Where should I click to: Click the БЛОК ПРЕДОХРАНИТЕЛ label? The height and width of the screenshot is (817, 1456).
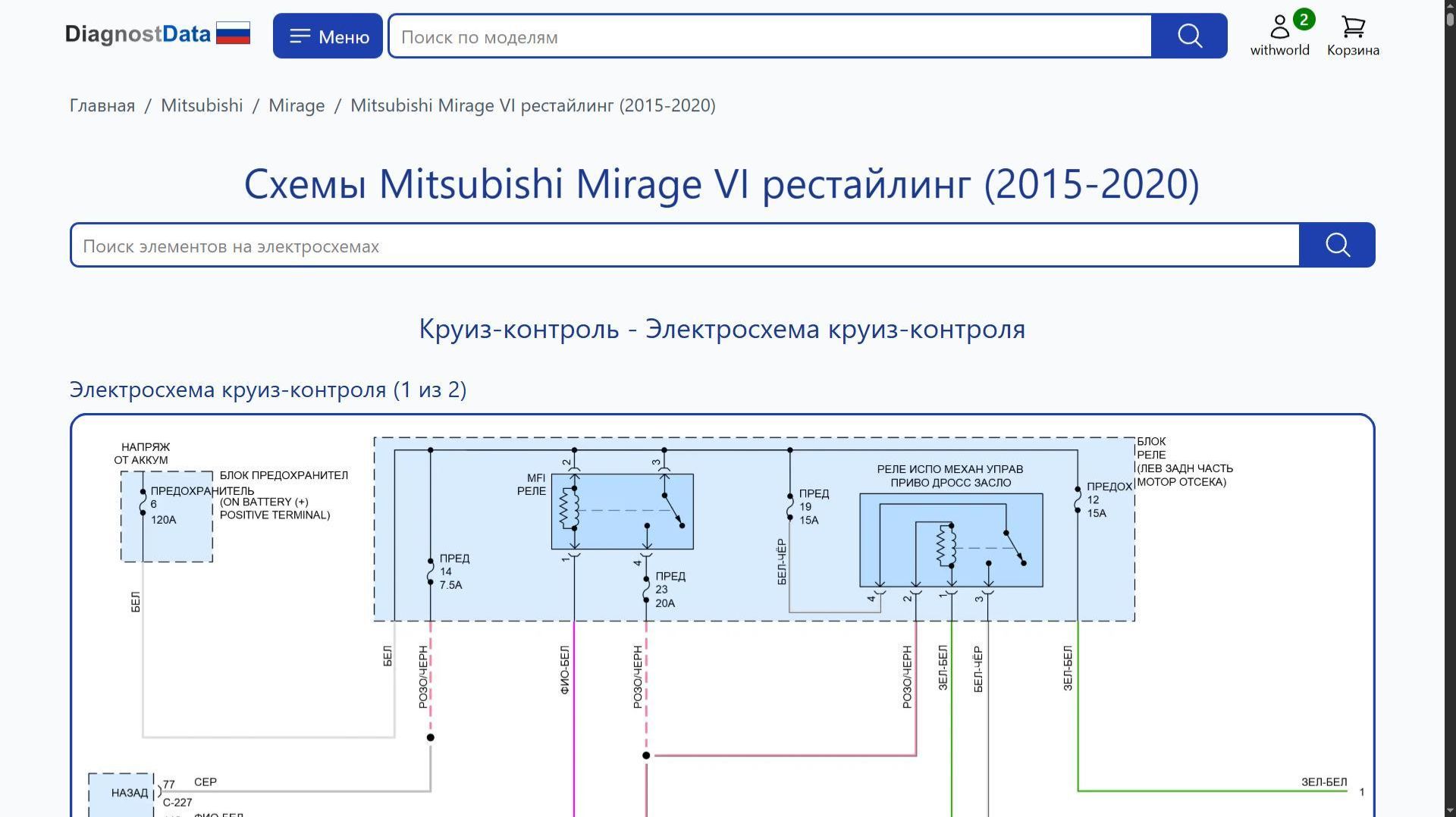[x=284, y=475]
